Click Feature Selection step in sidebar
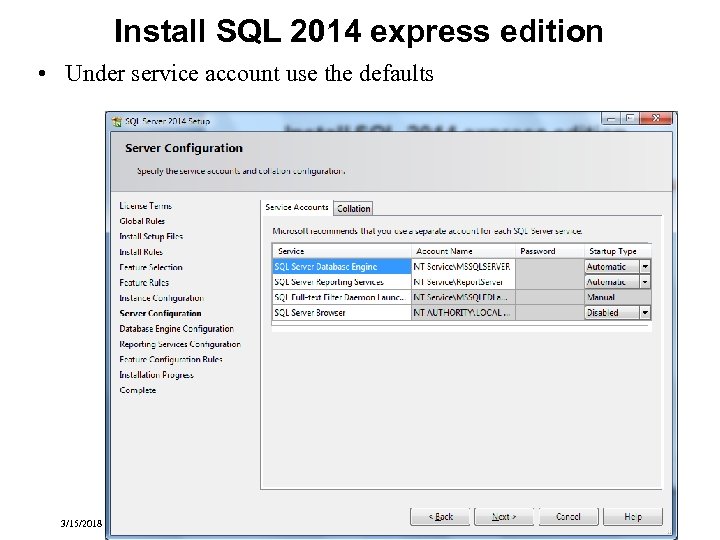This screenshot has width=720, height=540. click(x=151, y=267)
